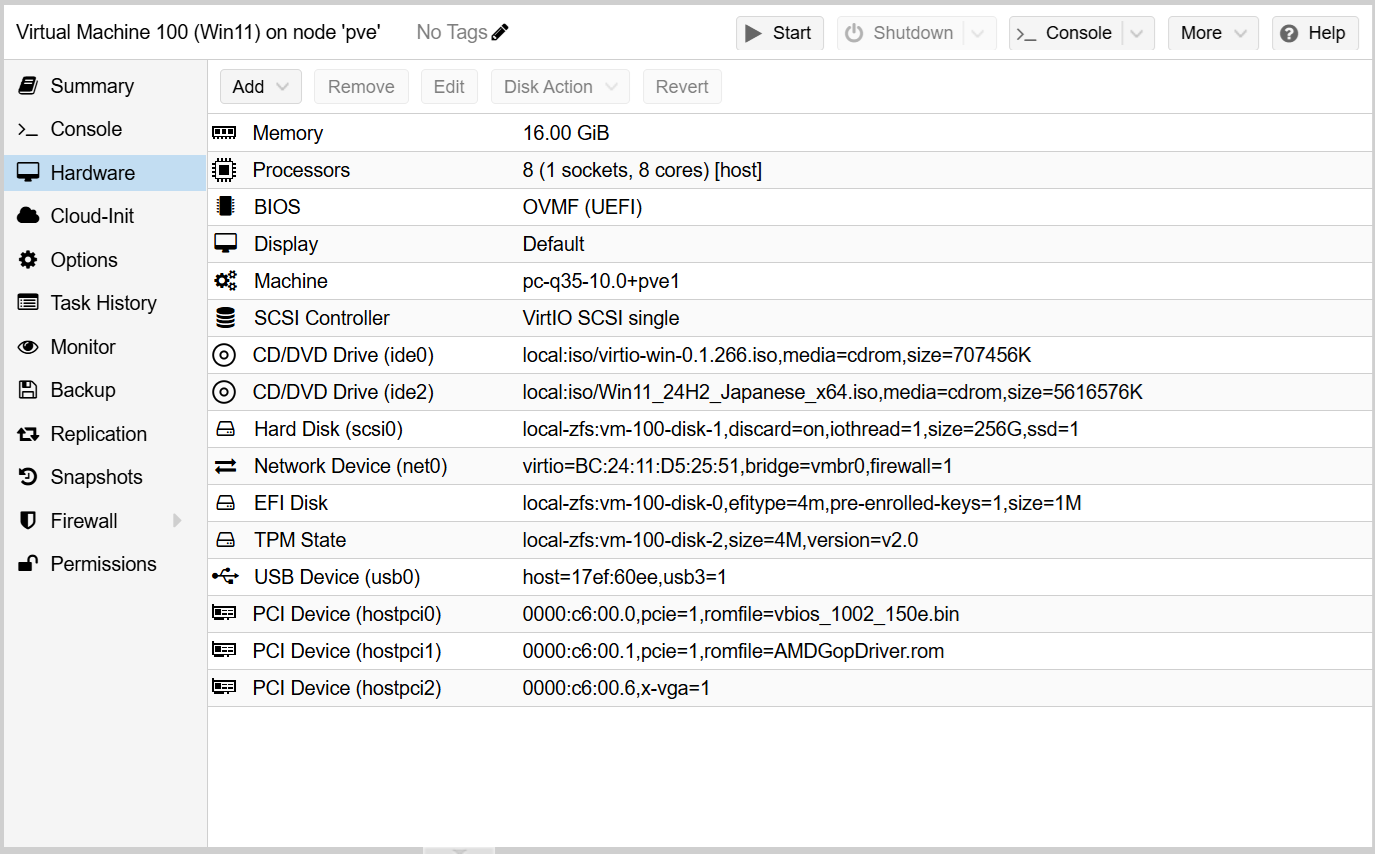
Task: Open the Options section
Action: click(x=104, y=260)
